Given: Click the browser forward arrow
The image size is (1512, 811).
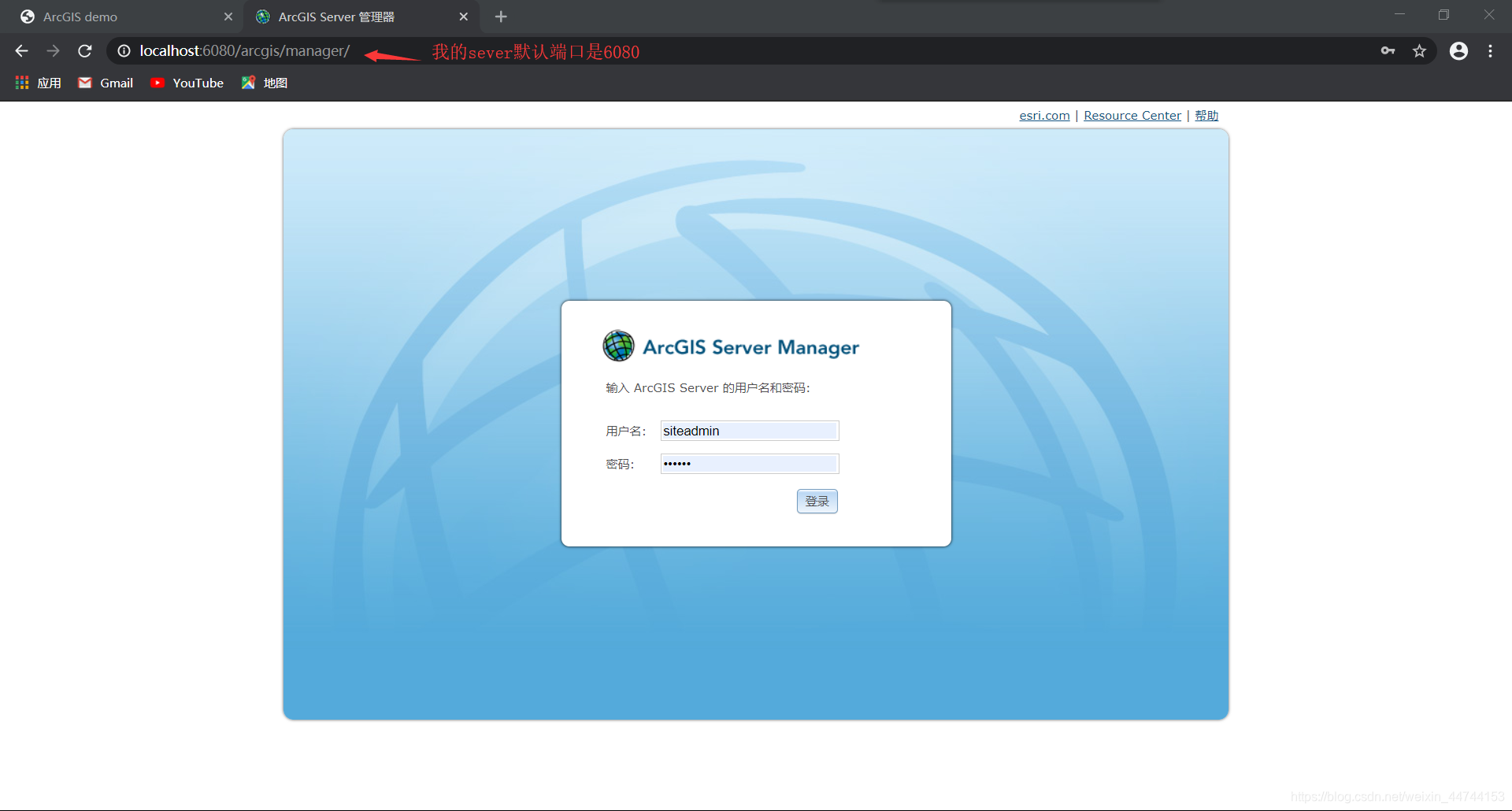Looking at the screenshot, I should (53, 51).
